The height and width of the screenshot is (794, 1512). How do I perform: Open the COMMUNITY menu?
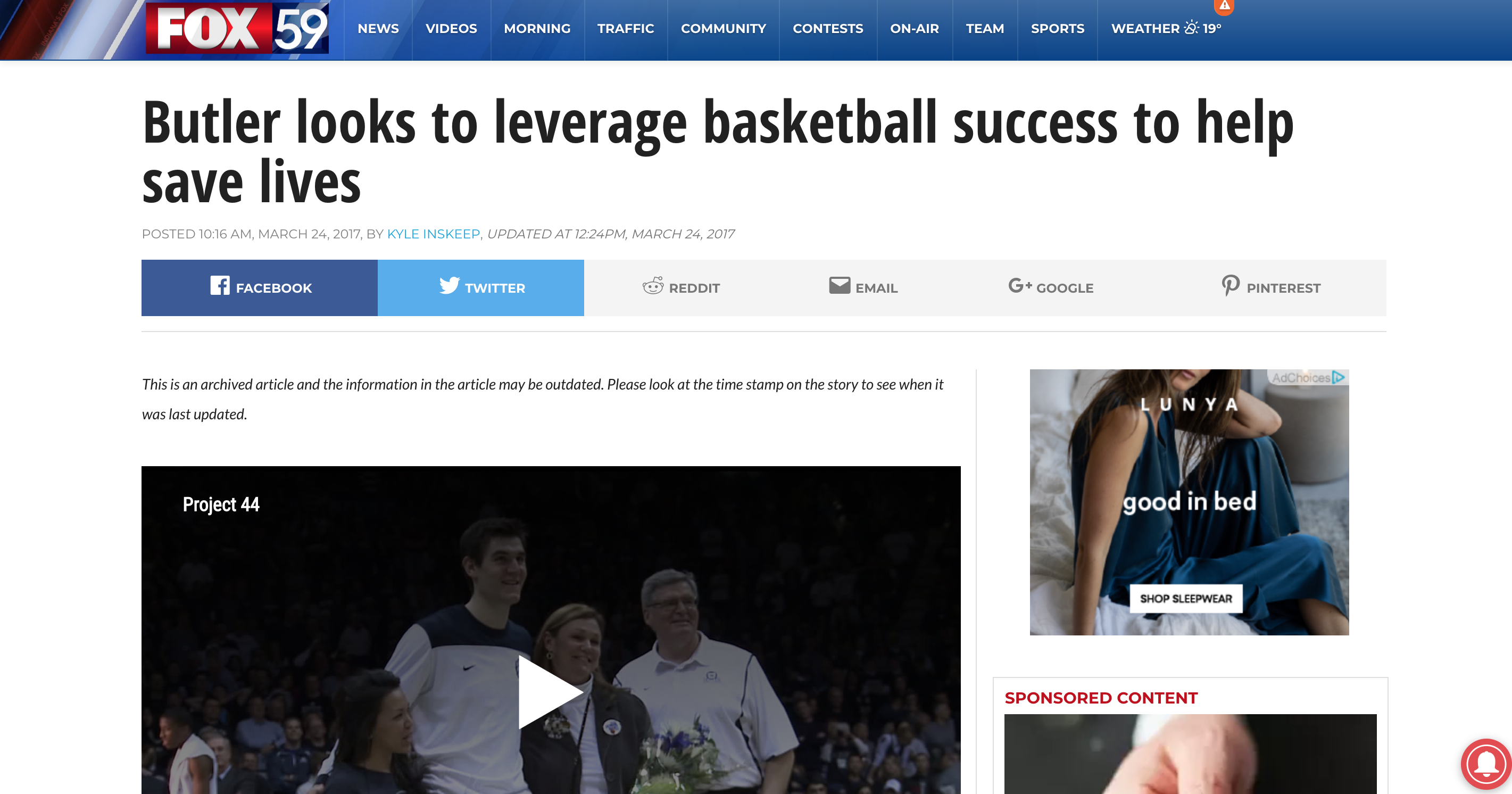723,29
